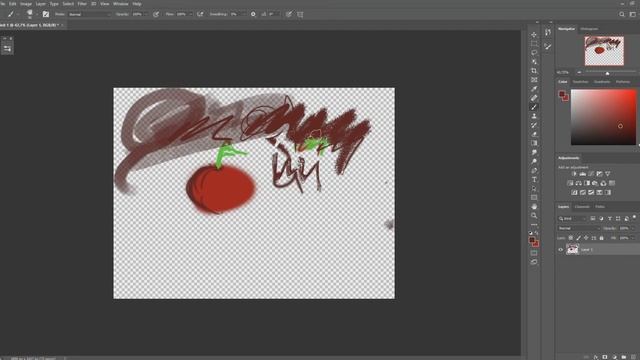640x360 pixels.
Task: Add a Hue/Saturation adjustment
Action: (x=570, y=183)
